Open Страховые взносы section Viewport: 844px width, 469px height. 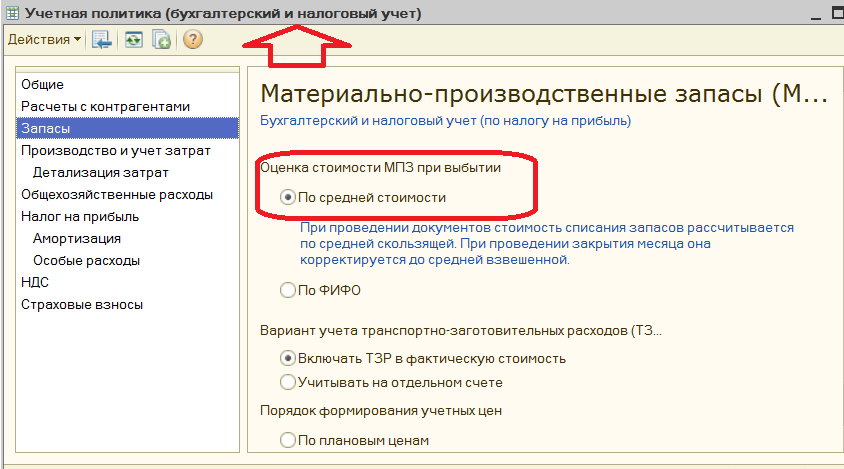click(x=128, y=305)
